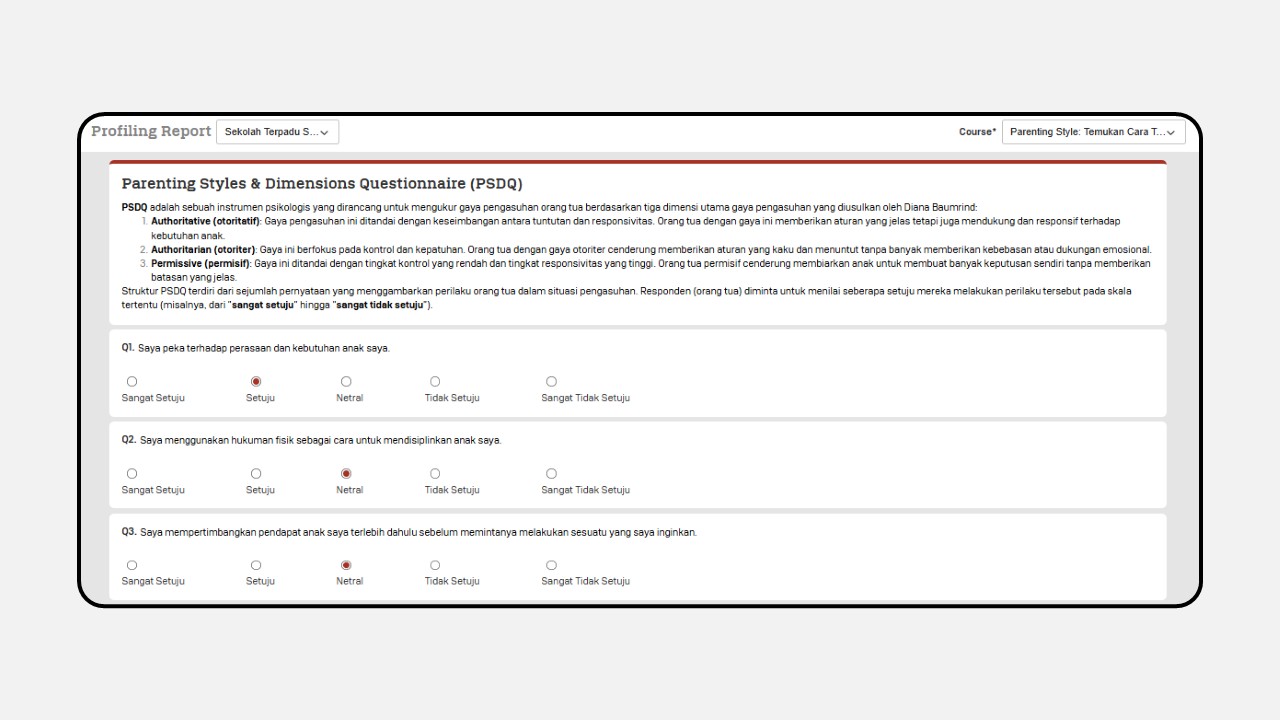Choose Netral for question Q1
This screenshot has width=1280, height=720.
(x=346, y=381)
